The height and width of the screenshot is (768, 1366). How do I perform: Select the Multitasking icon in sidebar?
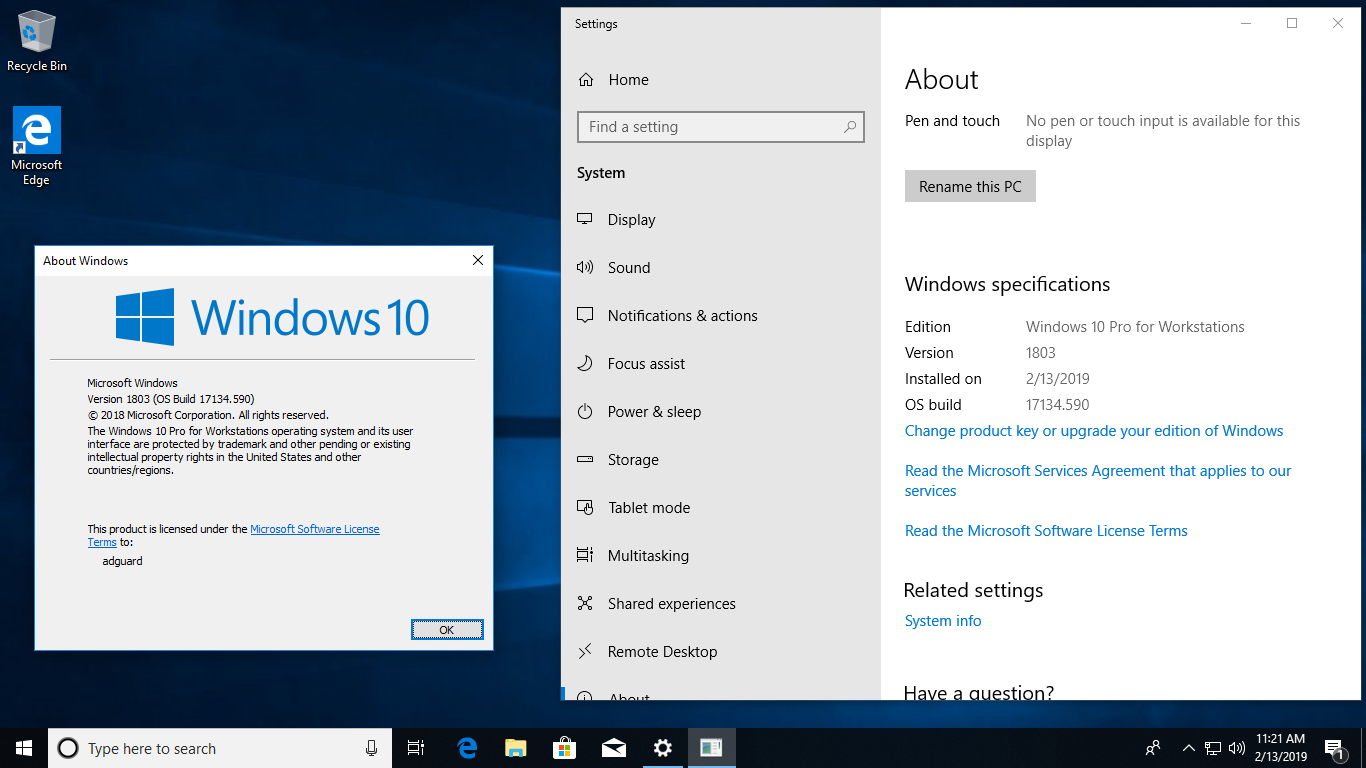[586, 556]
